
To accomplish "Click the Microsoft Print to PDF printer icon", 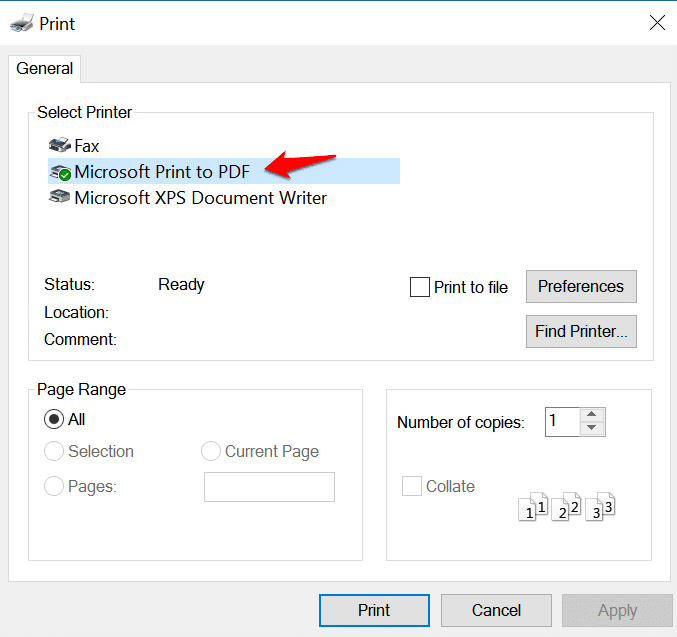I will click(60, 172).
